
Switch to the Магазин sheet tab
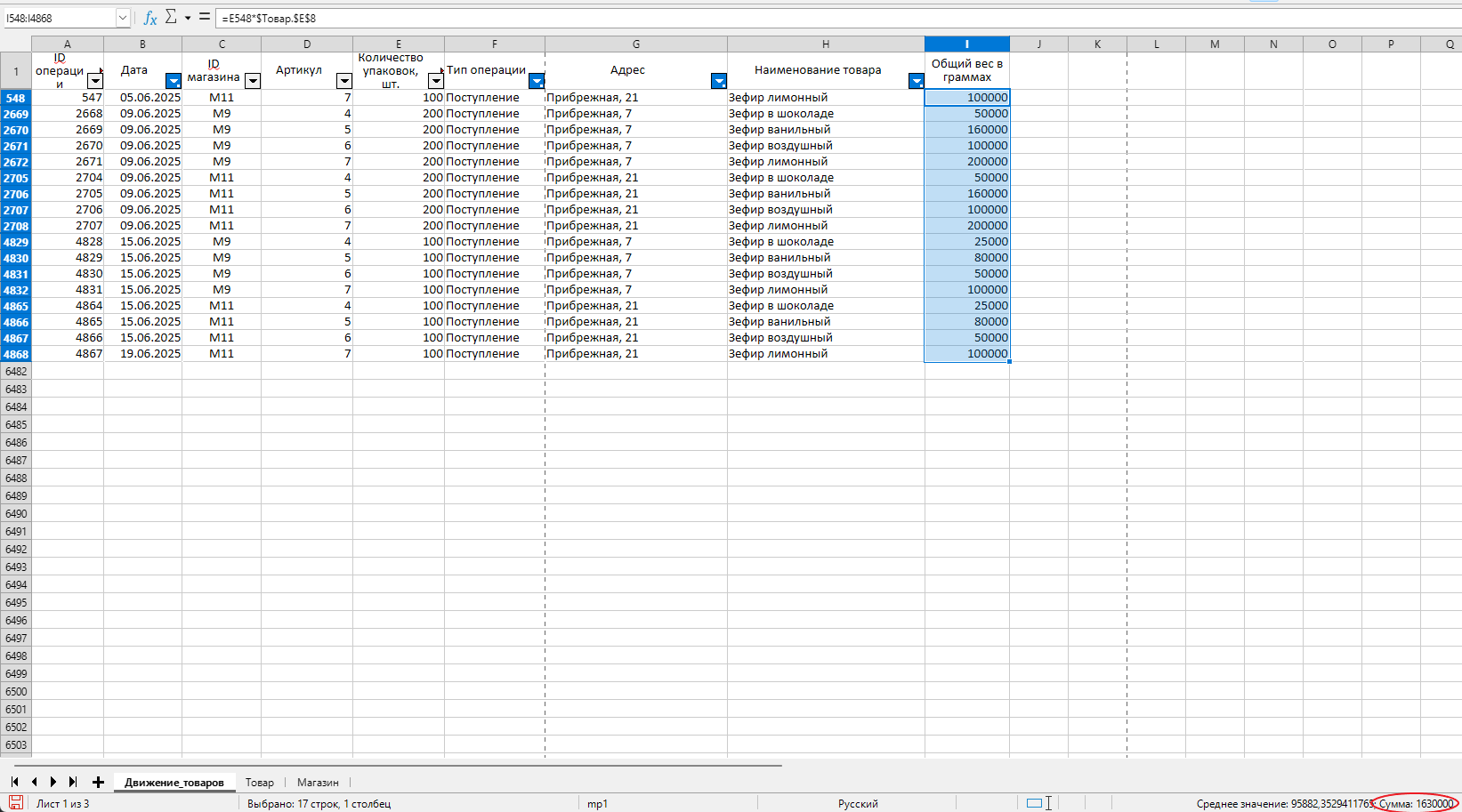tap(318, 783)
